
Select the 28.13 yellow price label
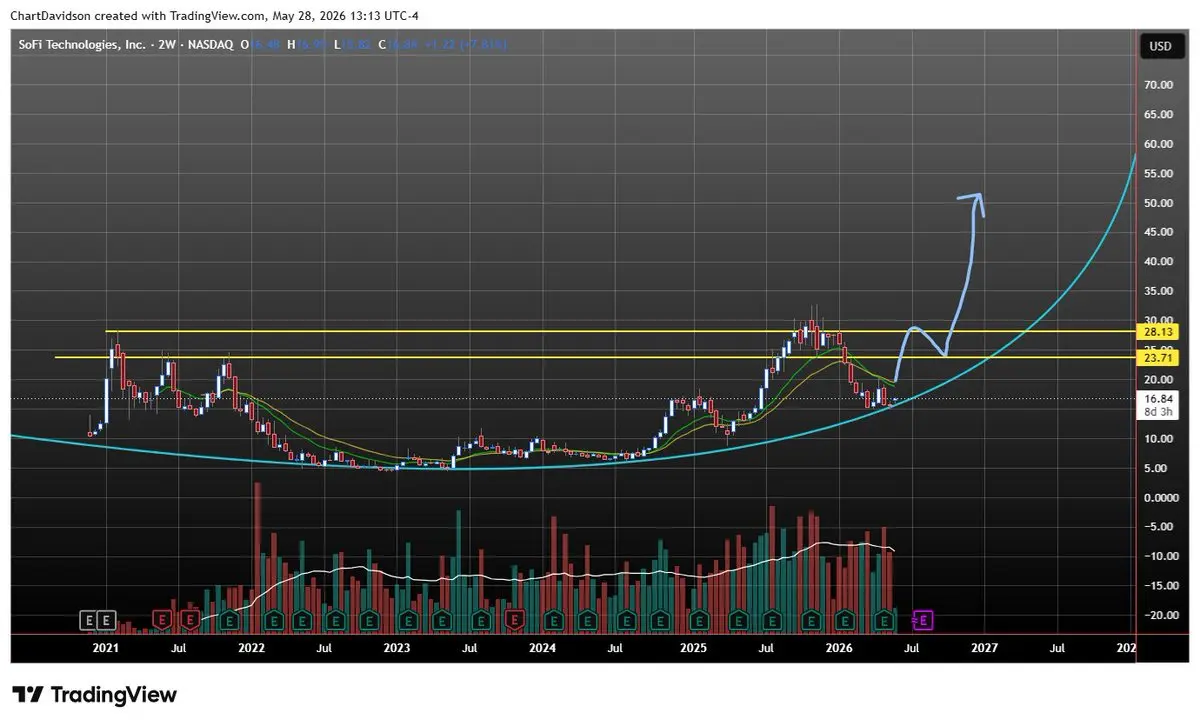pos(1160,331)
